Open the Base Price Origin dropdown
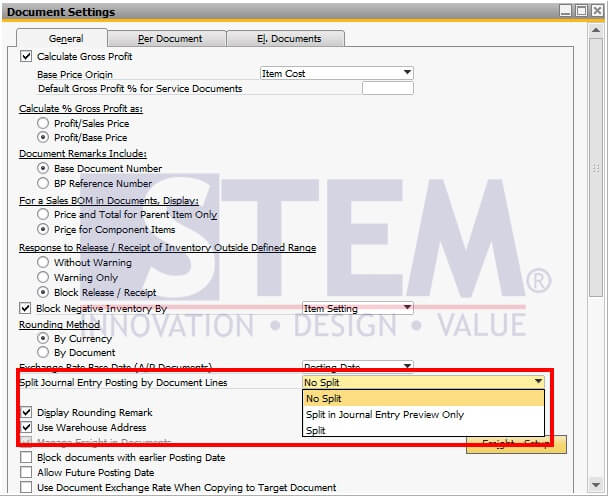The height and width of the screenshot is (496, 608). [x=337, y=73]
